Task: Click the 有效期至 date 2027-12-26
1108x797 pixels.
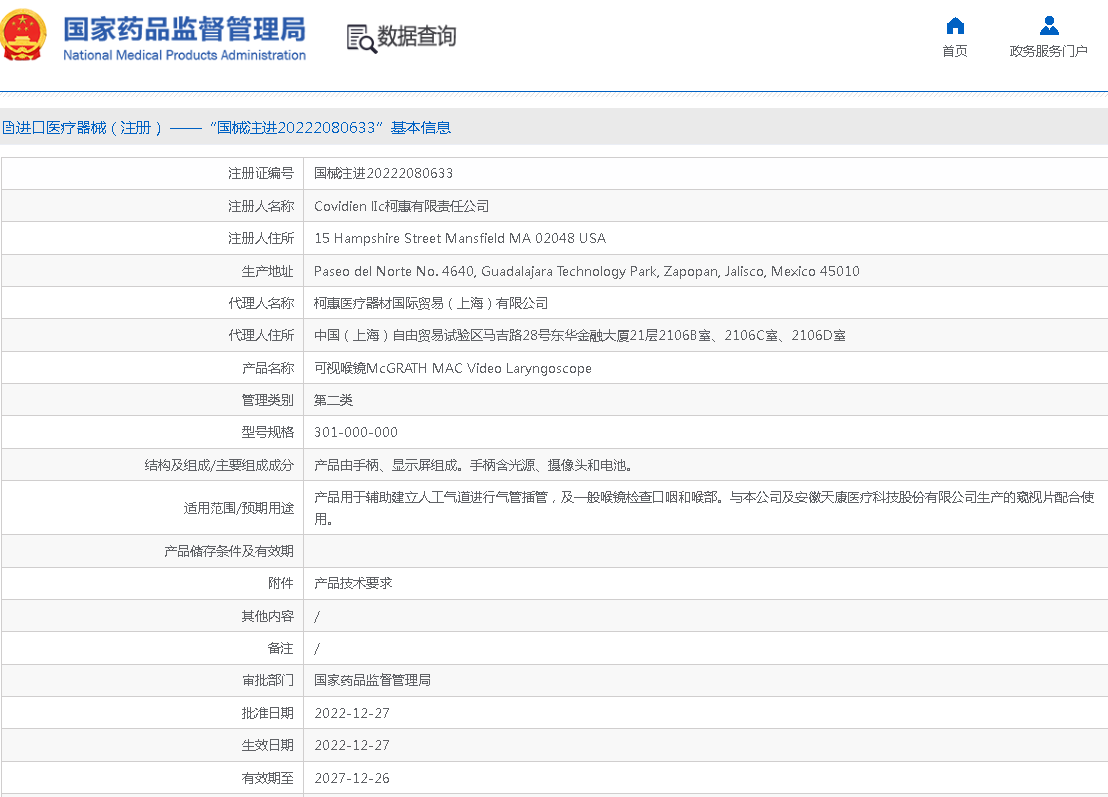Action: coord(351,778)
